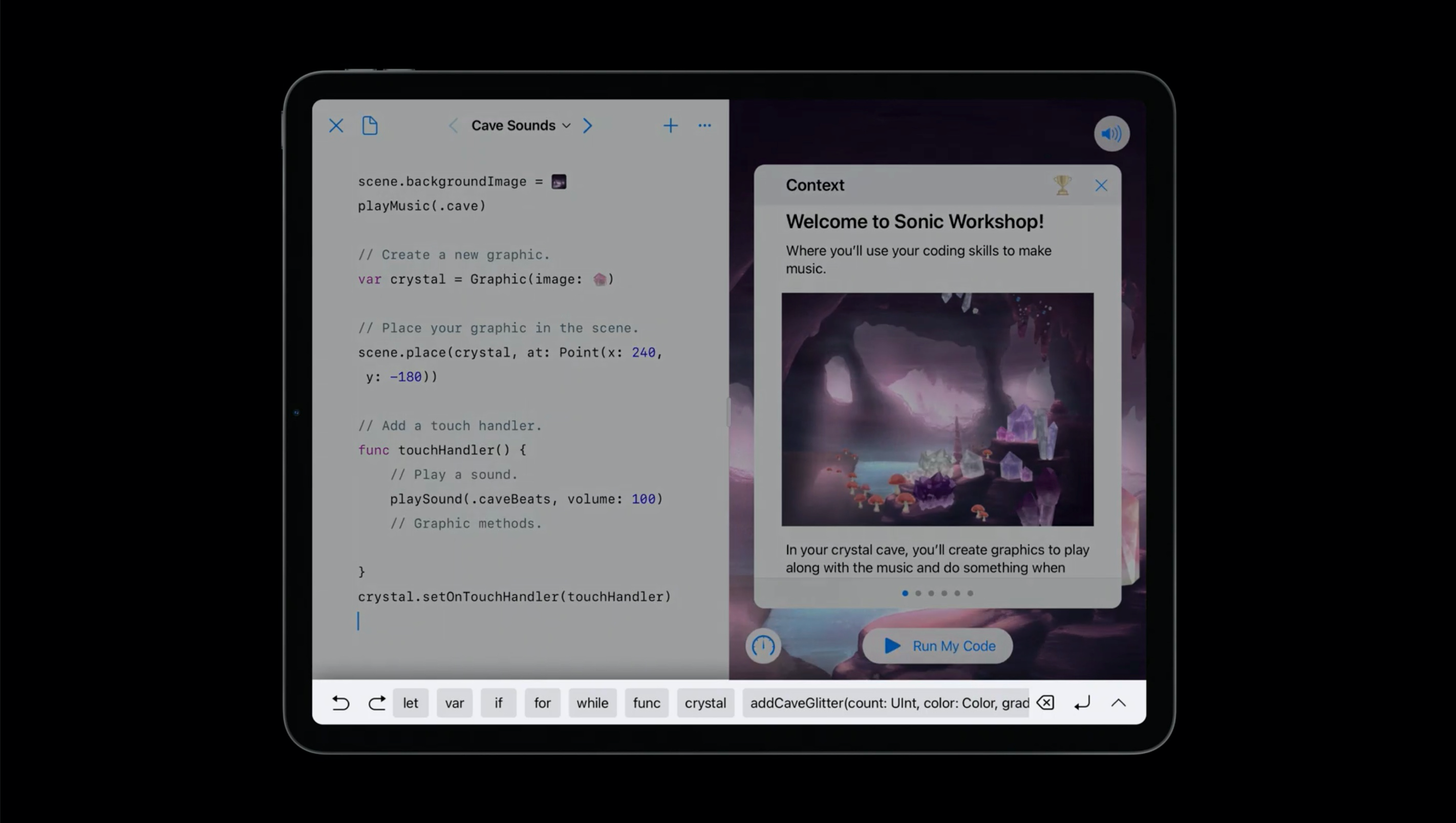Click 'func touchHandler() {' line
1456x823 pixels.
pyautogui.click(x=442, y=450)
